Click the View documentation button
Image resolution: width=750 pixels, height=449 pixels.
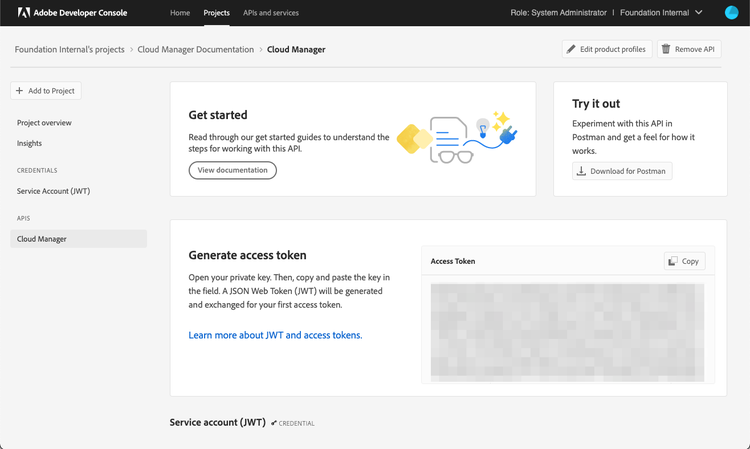(x=232, y=170)
